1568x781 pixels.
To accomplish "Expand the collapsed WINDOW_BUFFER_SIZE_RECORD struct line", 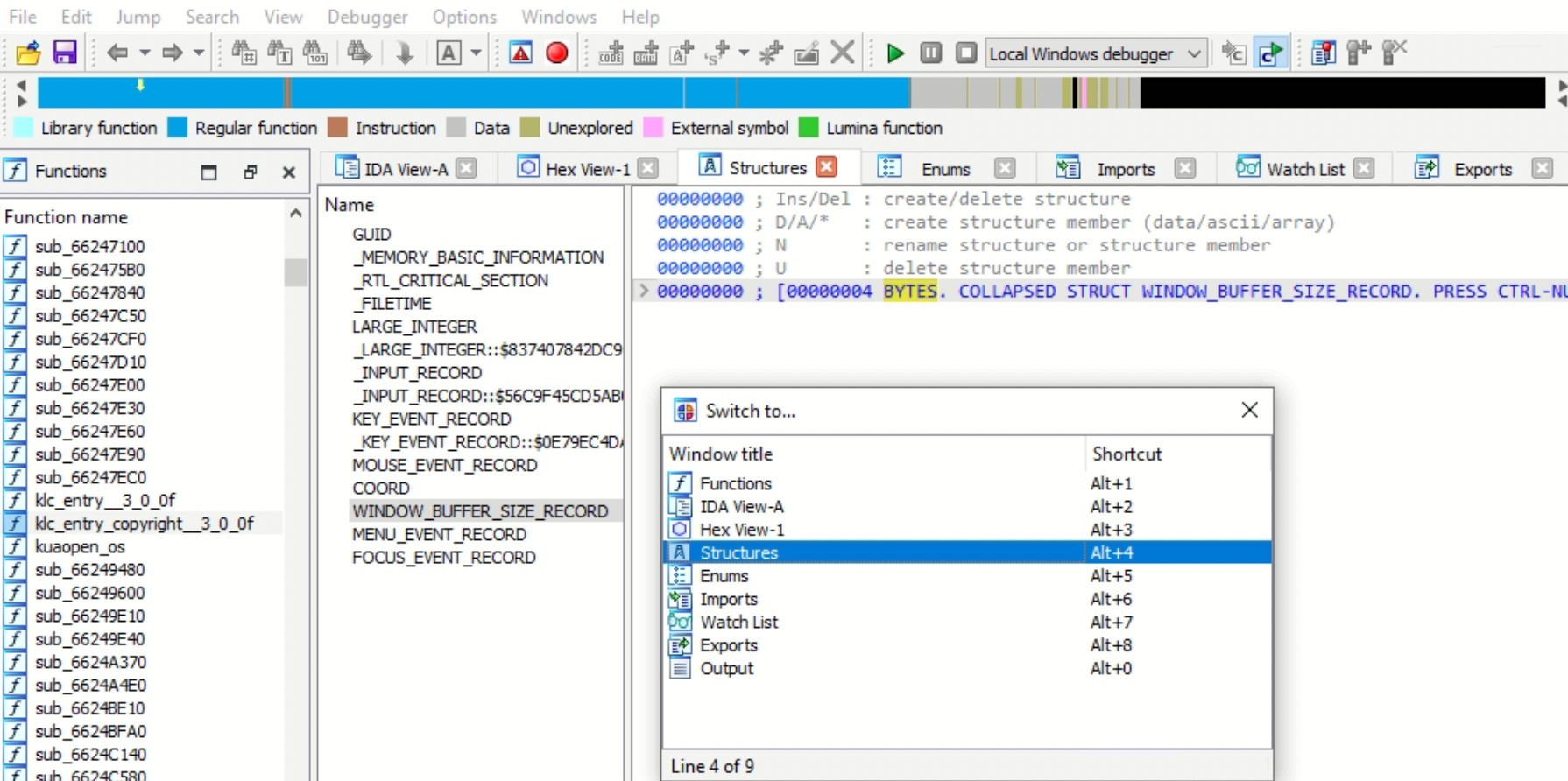I will (644, 291).
